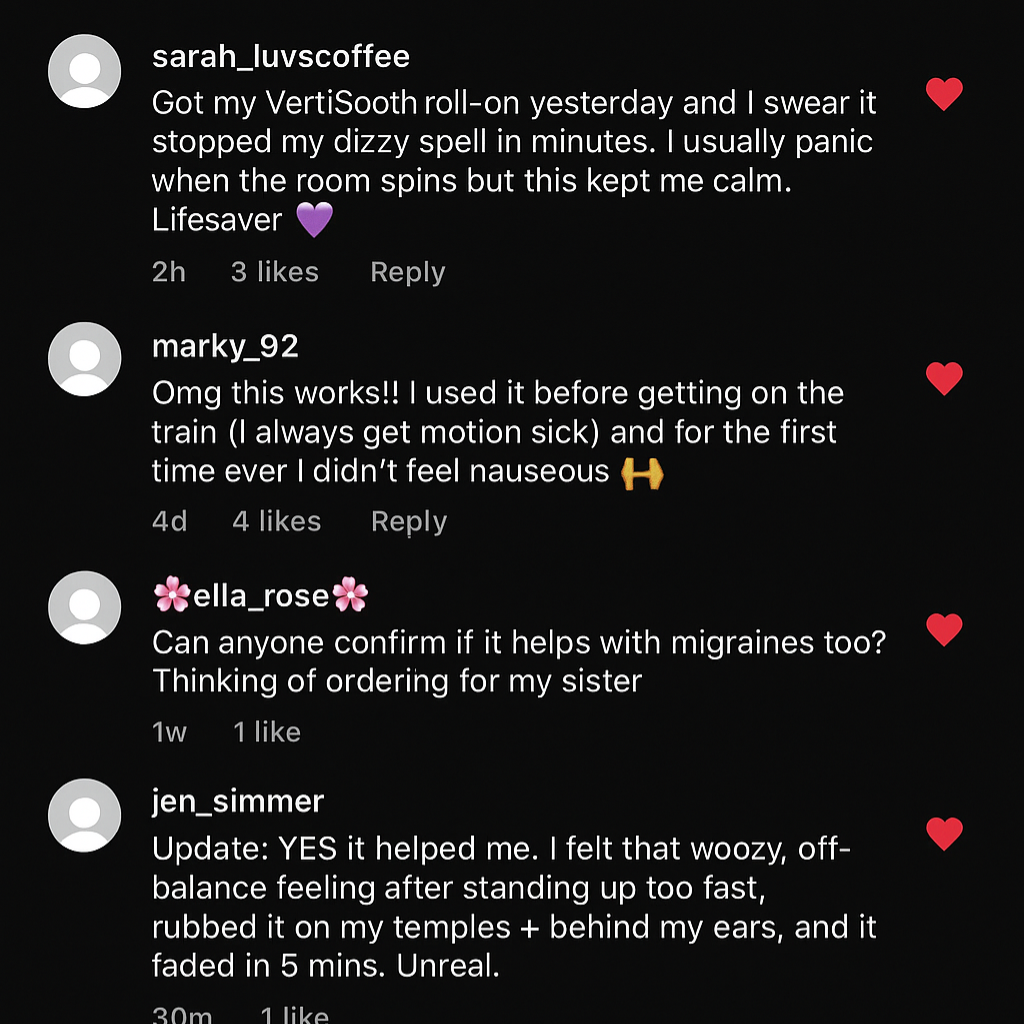Reply to marky_92's motion sickness comment
Image resolution: width=1024 pixels, height=1024 pixels.
(408, 521)
